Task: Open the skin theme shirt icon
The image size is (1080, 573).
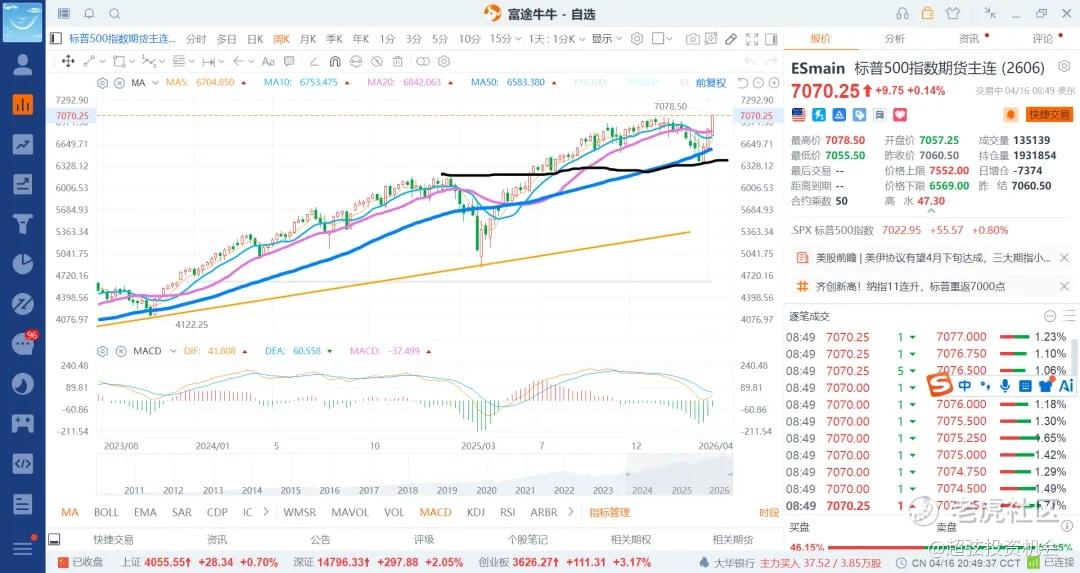Action: coord(953,13)
